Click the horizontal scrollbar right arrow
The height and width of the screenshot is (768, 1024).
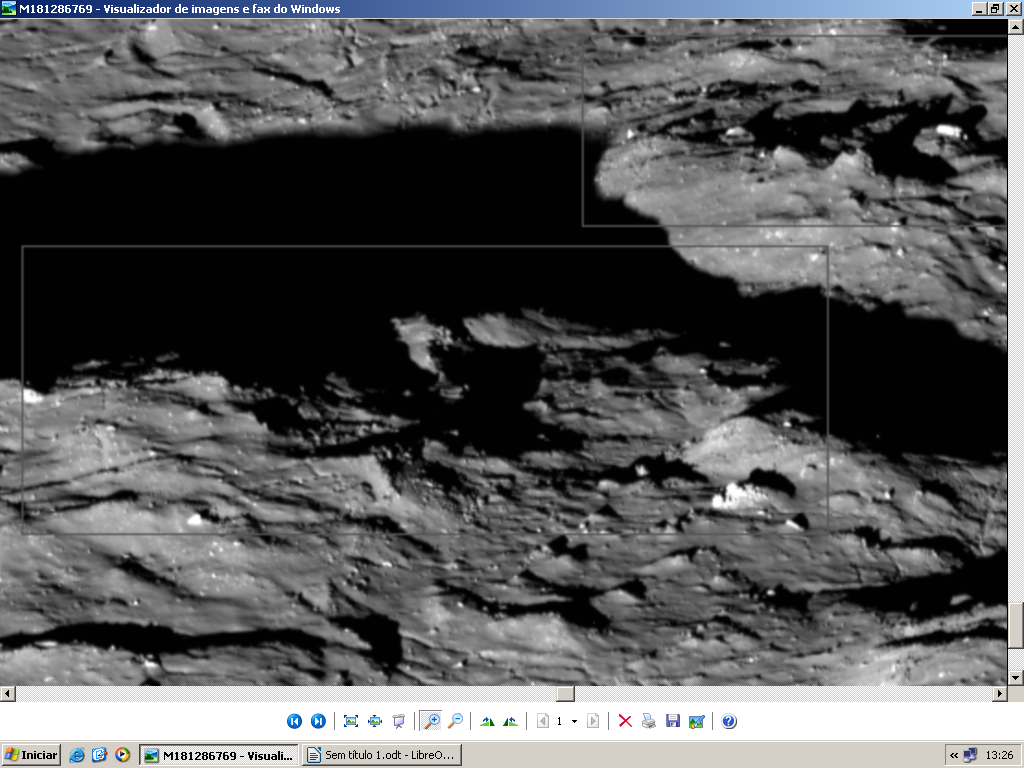click(999, 693)
